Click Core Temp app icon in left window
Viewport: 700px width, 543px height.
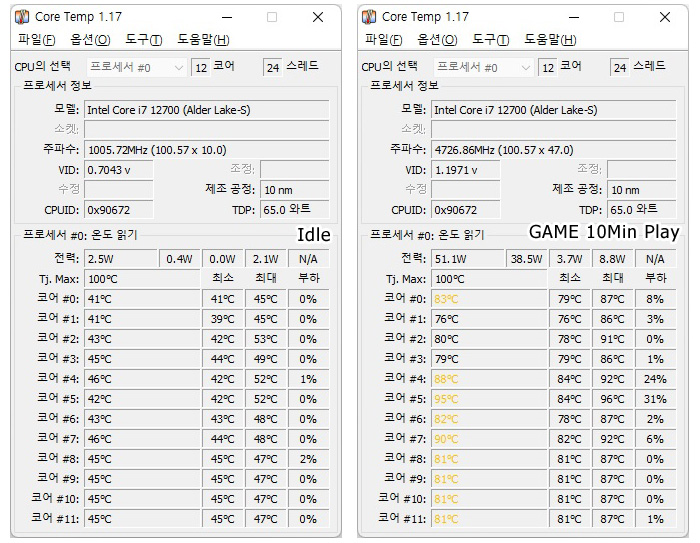pos(22,17)
